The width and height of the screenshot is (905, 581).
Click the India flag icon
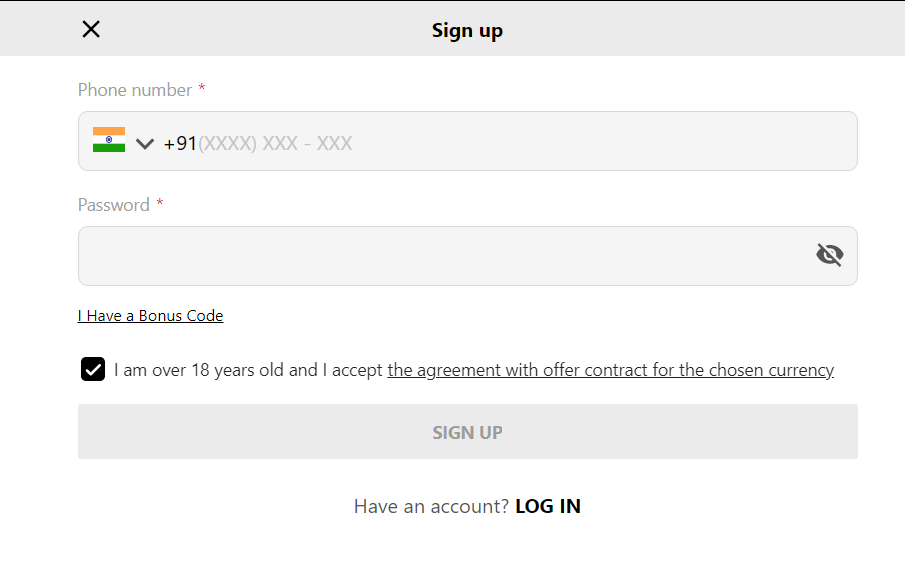tap(109, 140)
